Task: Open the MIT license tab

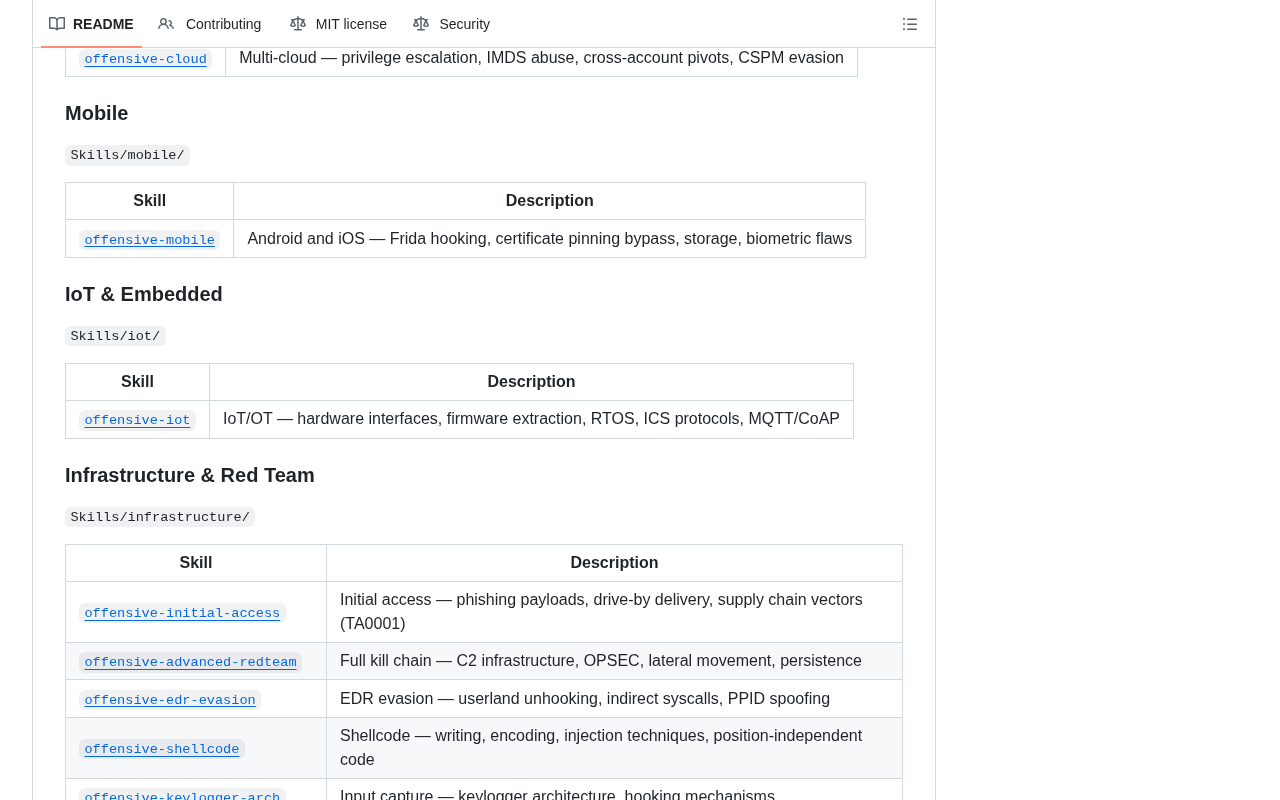Action: [338, 24]
